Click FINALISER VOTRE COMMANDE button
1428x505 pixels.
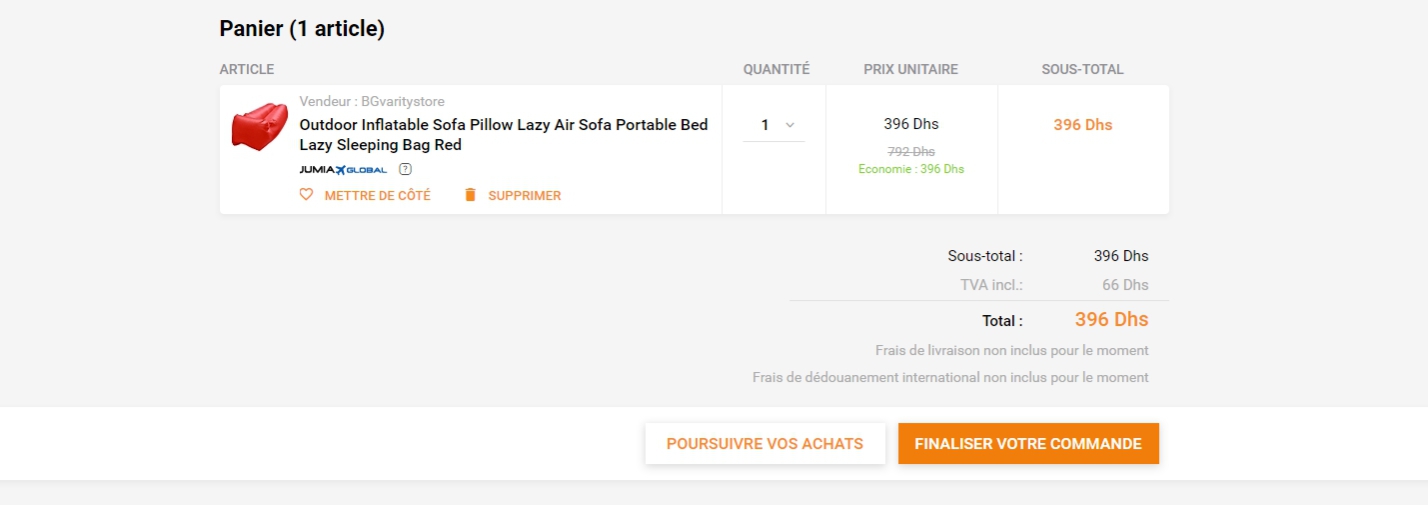point(1028,444)
